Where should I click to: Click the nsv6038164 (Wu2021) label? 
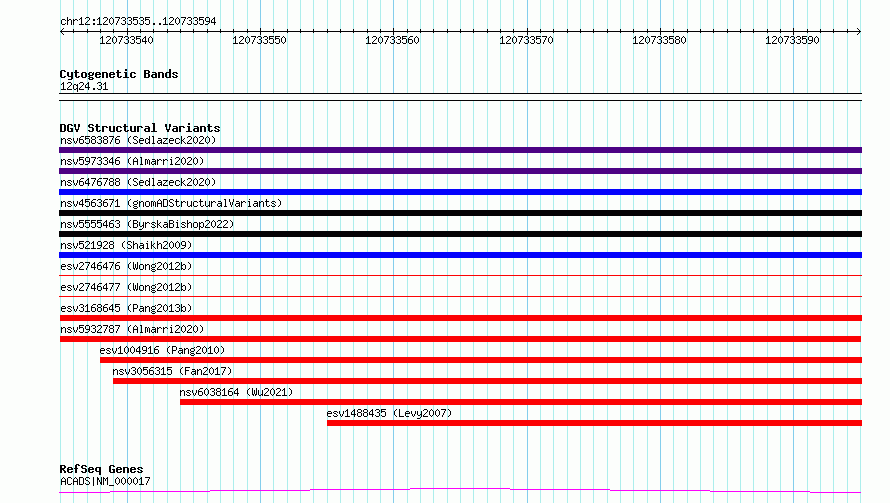coord(236,392)
